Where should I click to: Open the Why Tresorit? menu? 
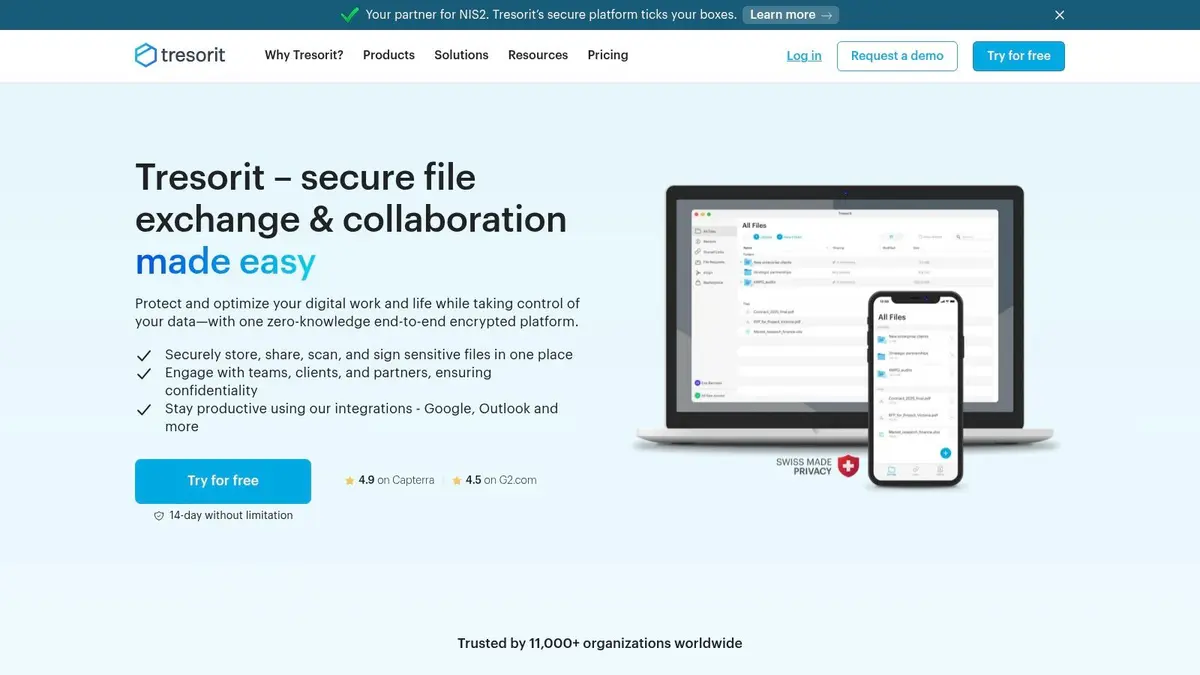point(304,55)
